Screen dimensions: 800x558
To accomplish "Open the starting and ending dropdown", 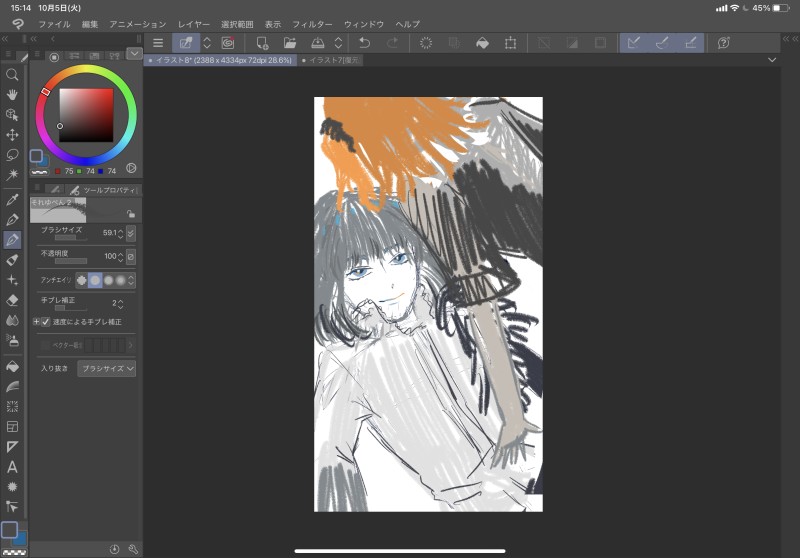I will (x=107, y=368).
